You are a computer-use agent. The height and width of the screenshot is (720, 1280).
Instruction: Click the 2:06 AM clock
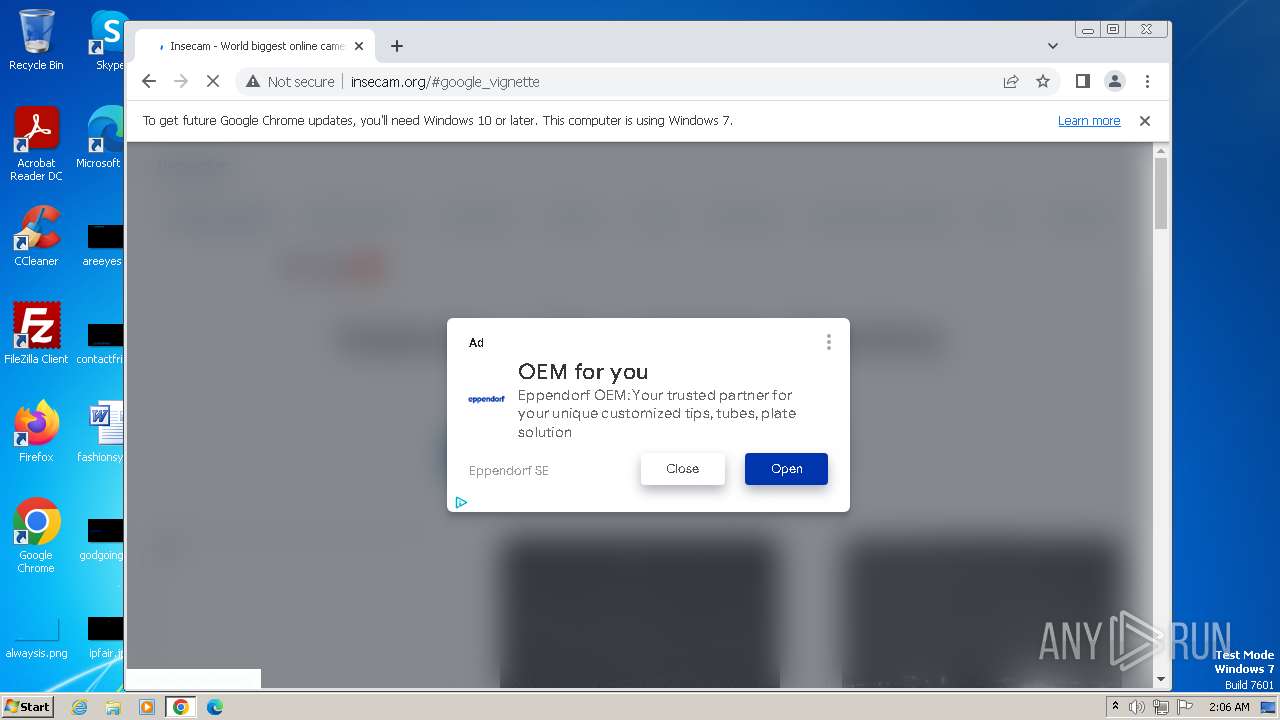pos(1229,707)
